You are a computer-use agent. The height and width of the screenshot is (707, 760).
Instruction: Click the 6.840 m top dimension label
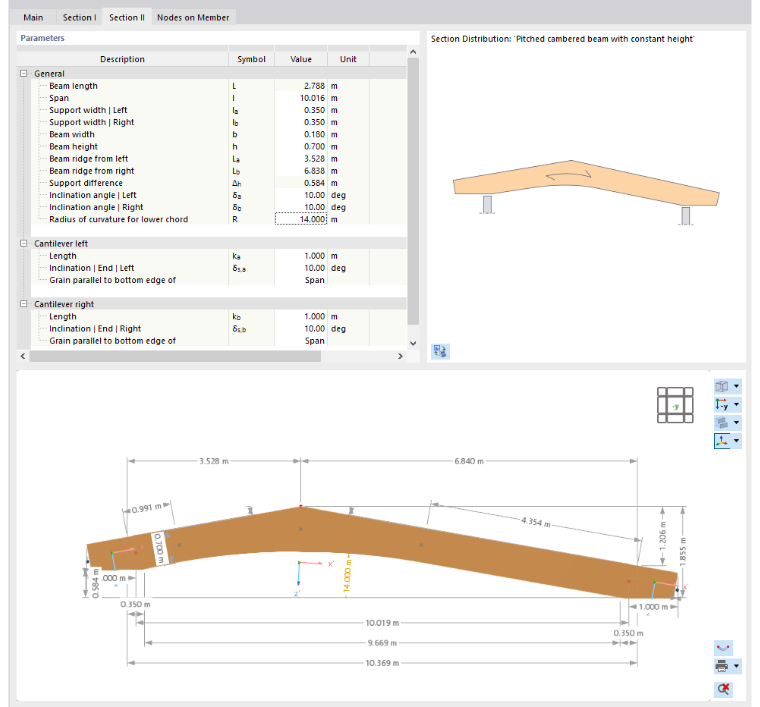[x=469, y=461]
